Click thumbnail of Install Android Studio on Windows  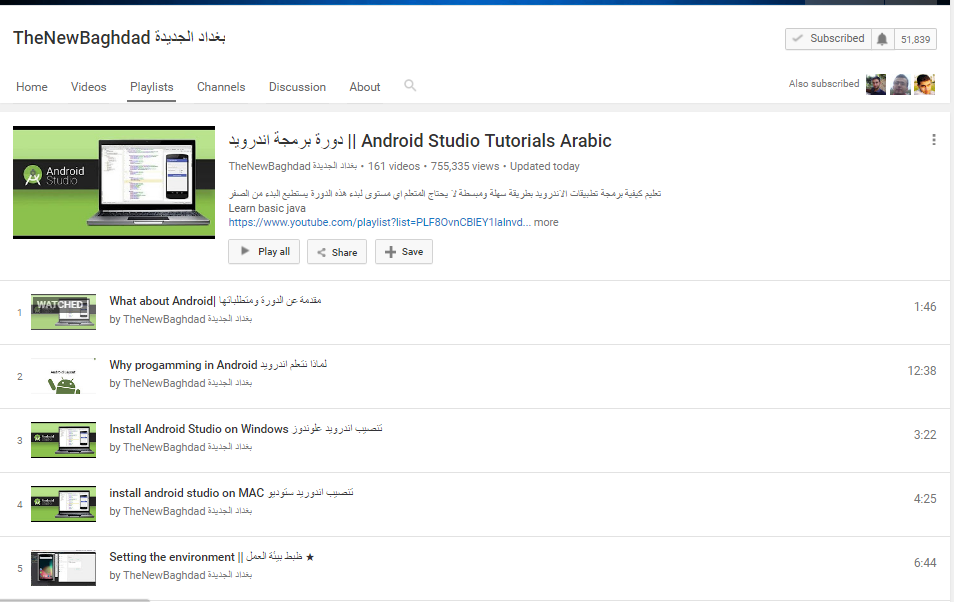(63, 440)
